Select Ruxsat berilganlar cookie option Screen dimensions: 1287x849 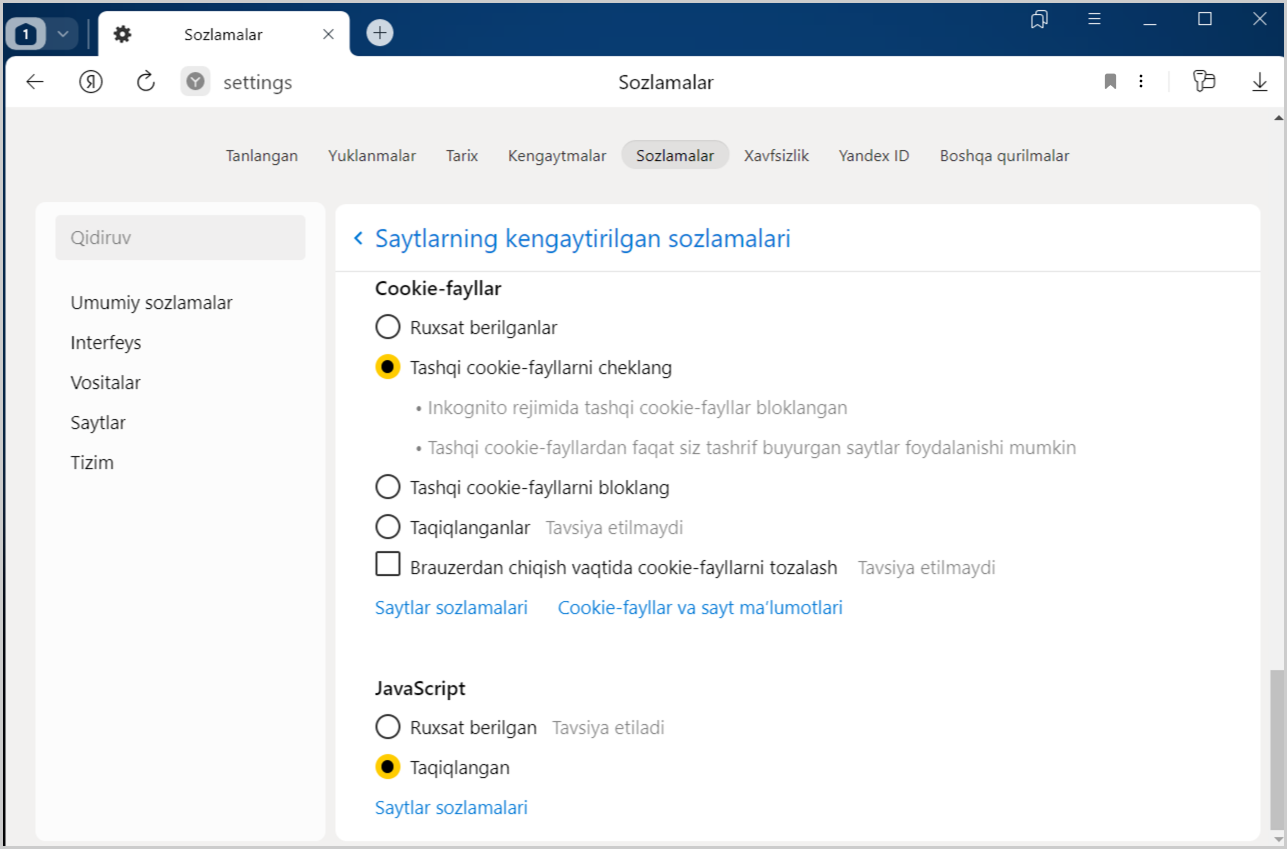(x=387, y=327)
